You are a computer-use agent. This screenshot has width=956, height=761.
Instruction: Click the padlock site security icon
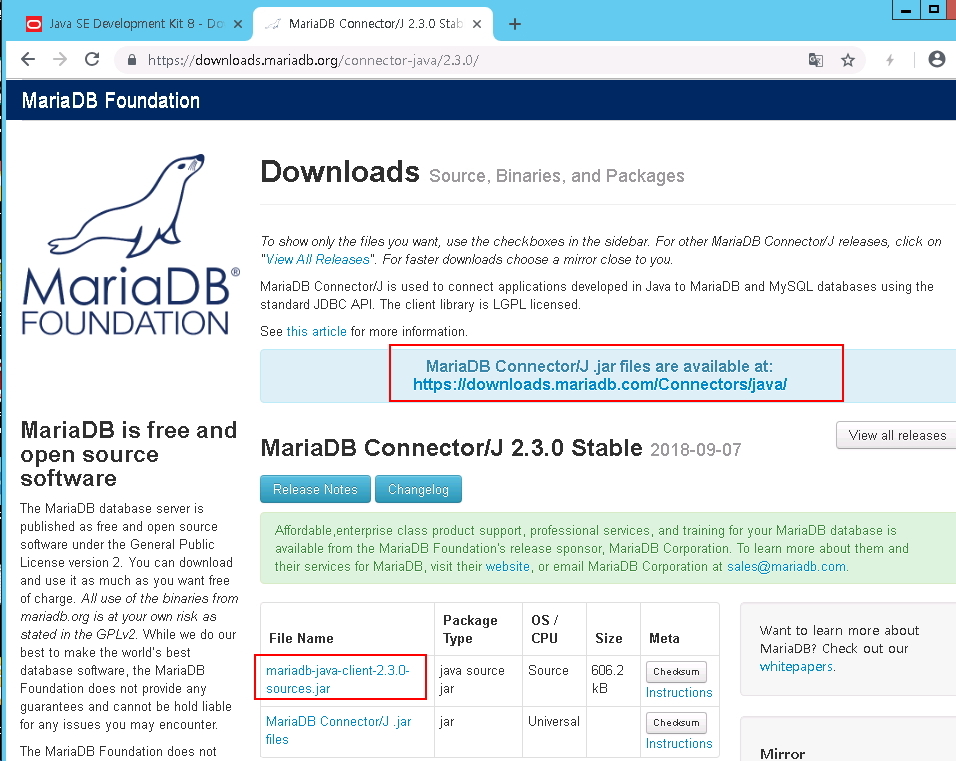[x=131, y=60]
